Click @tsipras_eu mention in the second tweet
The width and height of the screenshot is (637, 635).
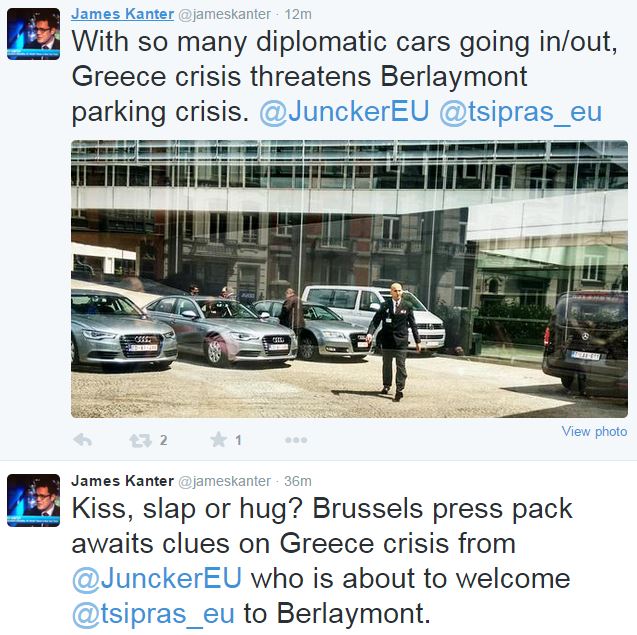click(x=153, y=614)
